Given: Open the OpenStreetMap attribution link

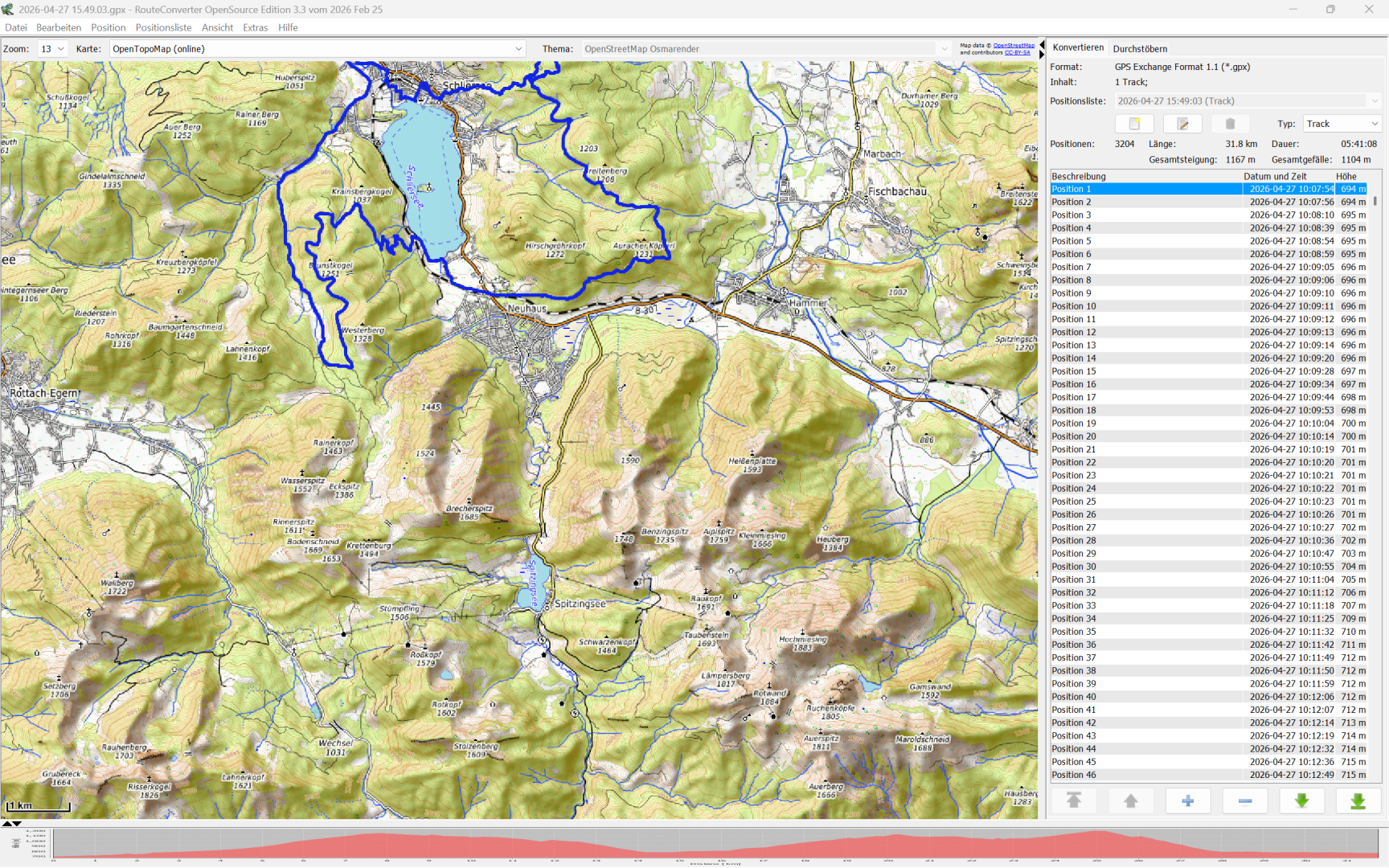Looking at the screenshot, I should click(x=1013, y=46).
